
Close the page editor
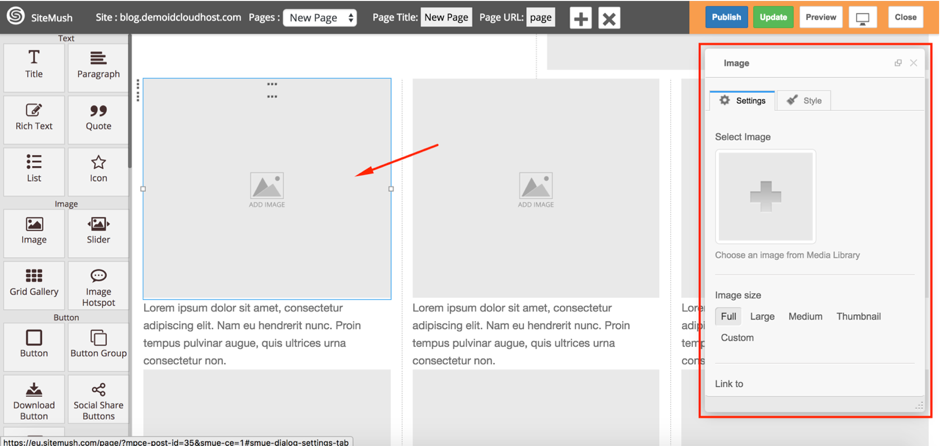pyautogui.click(x=905, y=17)
